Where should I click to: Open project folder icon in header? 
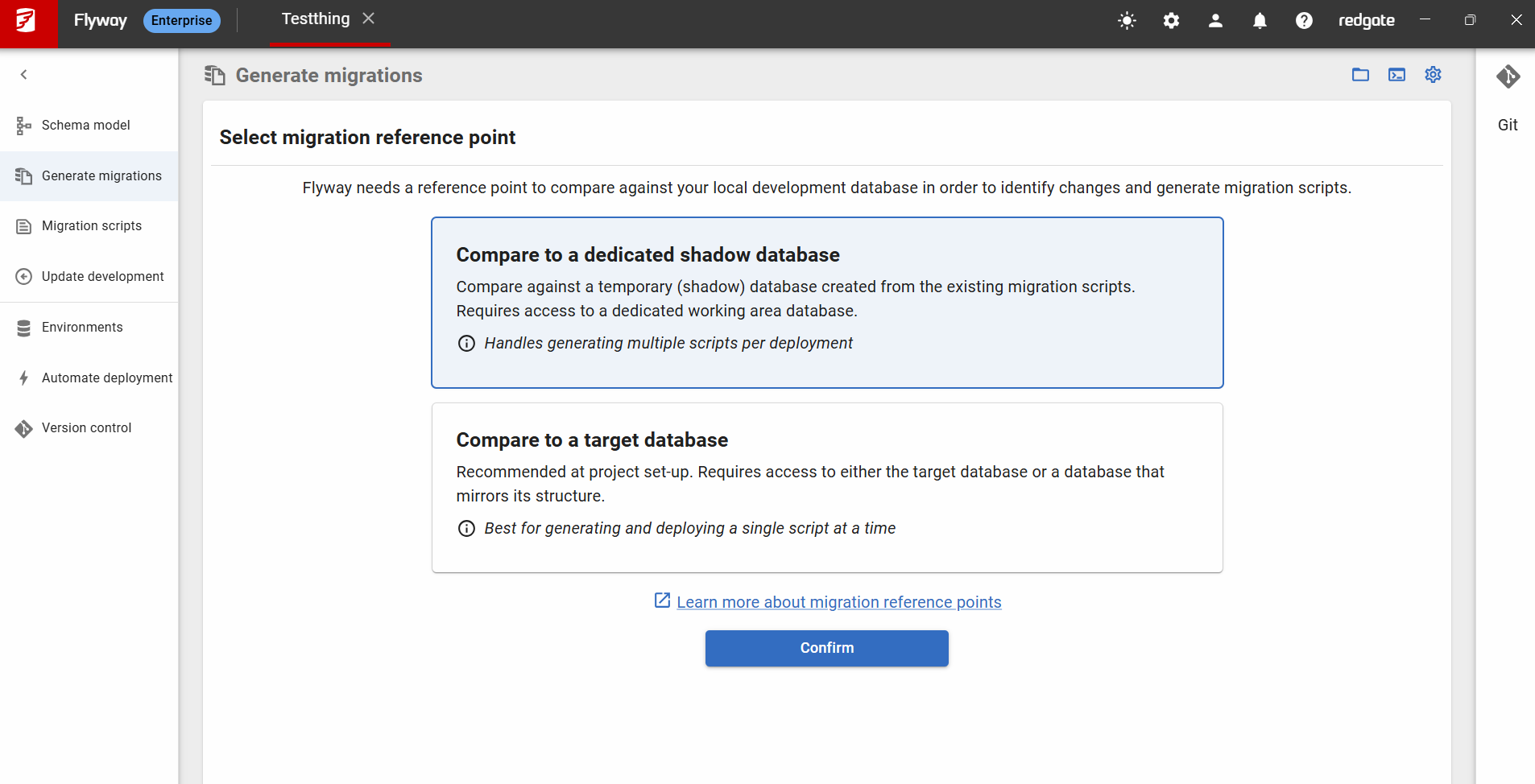pos(1360,75)
